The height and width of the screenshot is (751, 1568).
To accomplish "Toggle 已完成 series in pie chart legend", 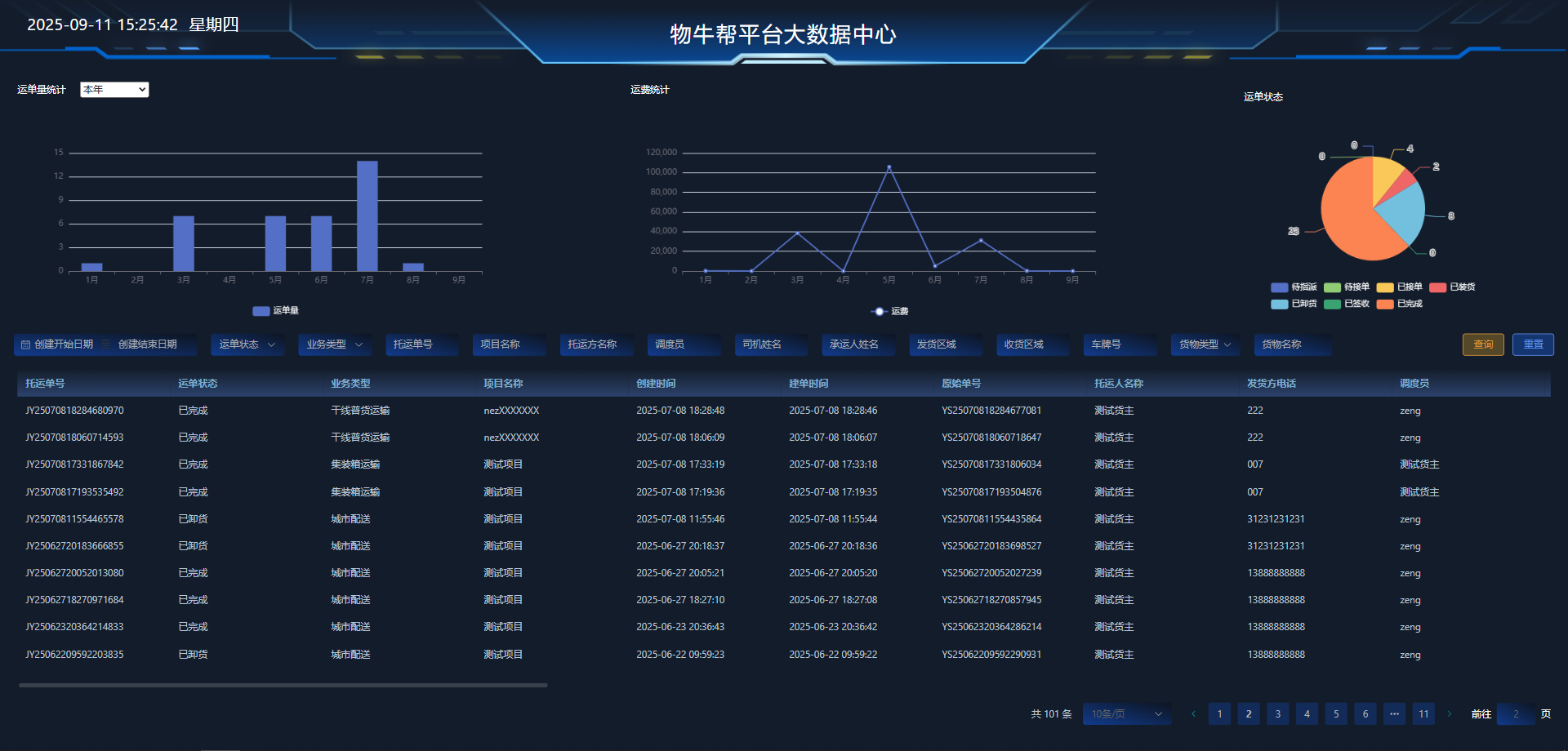I will tap(1385, 304).
